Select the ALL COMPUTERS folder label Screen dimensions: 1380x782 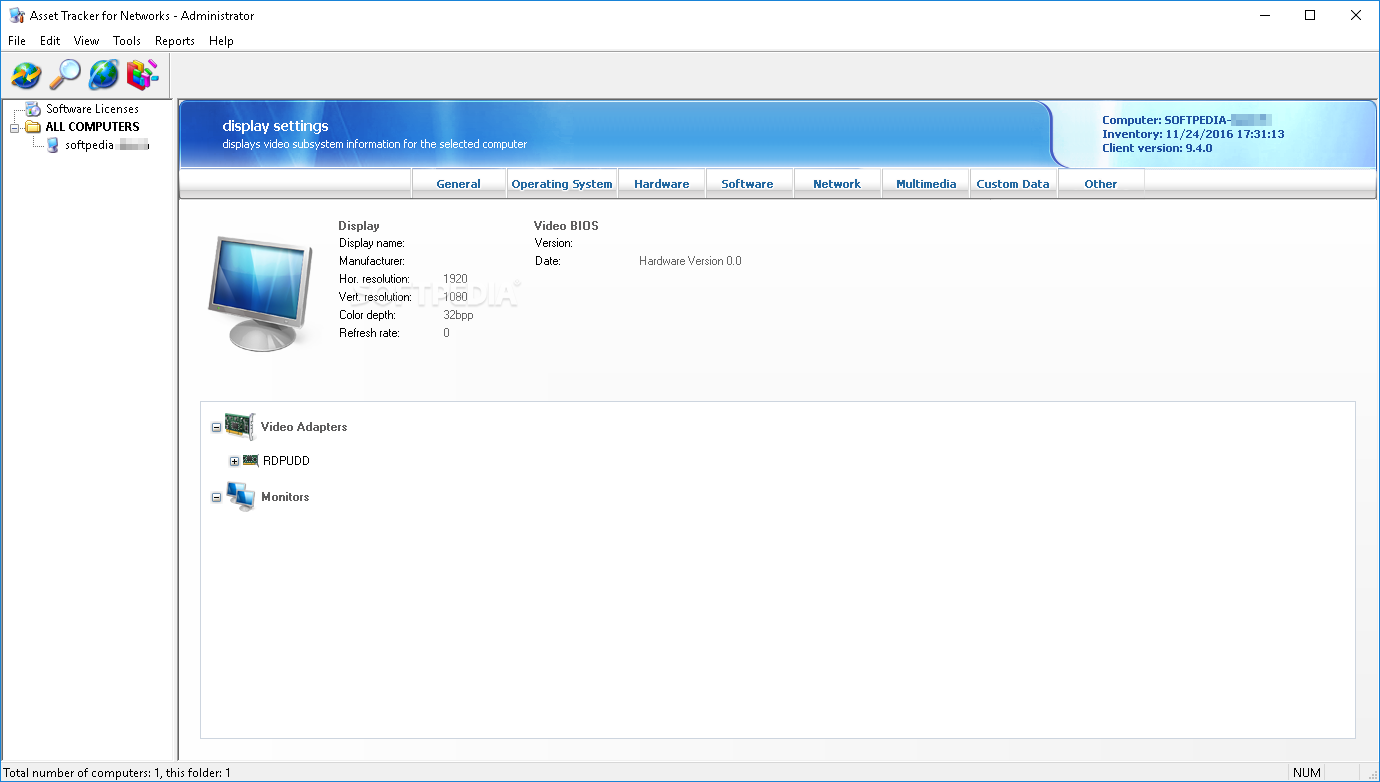coord(92,127)
